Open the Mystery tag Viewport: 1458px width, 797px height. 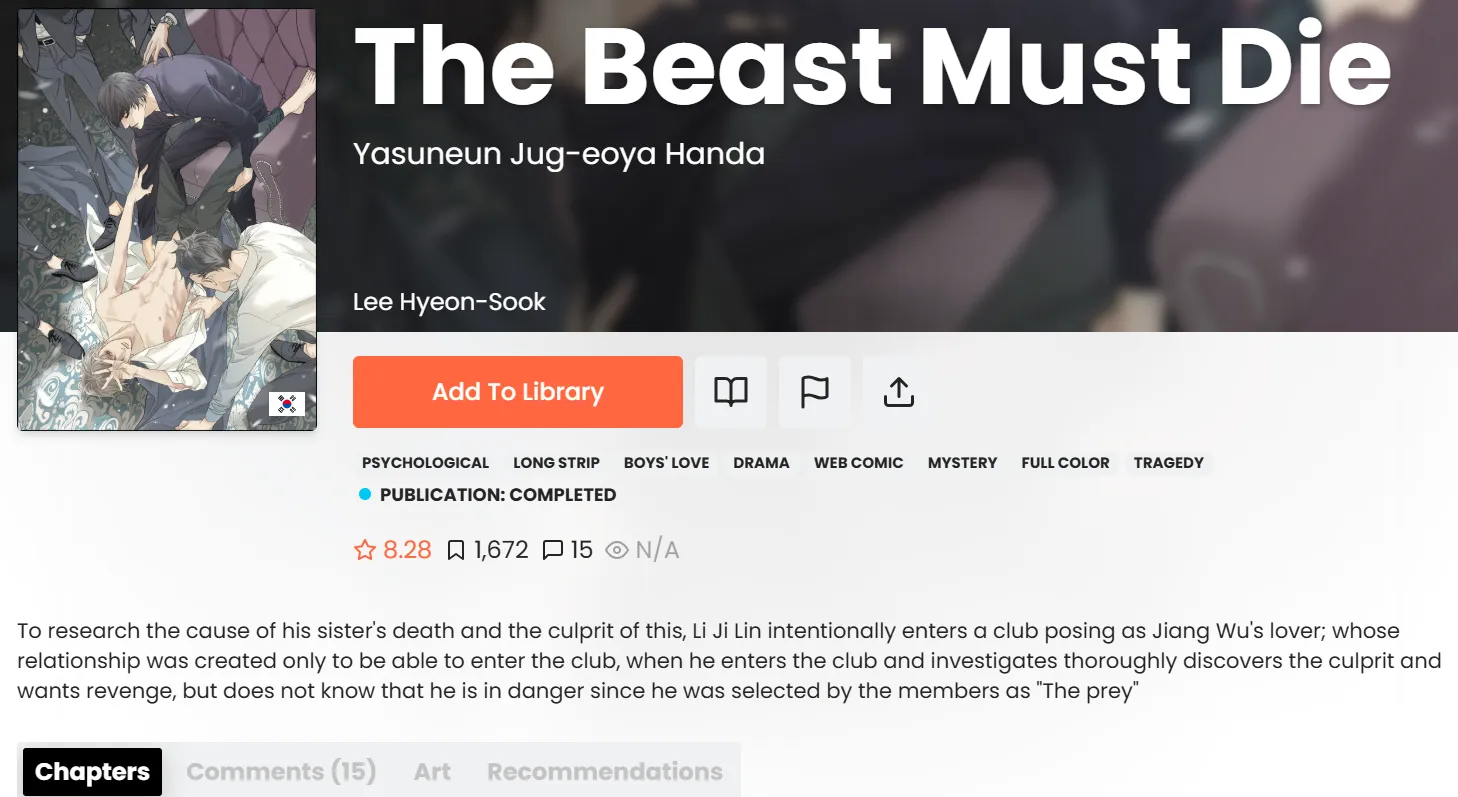coord(962,463)
